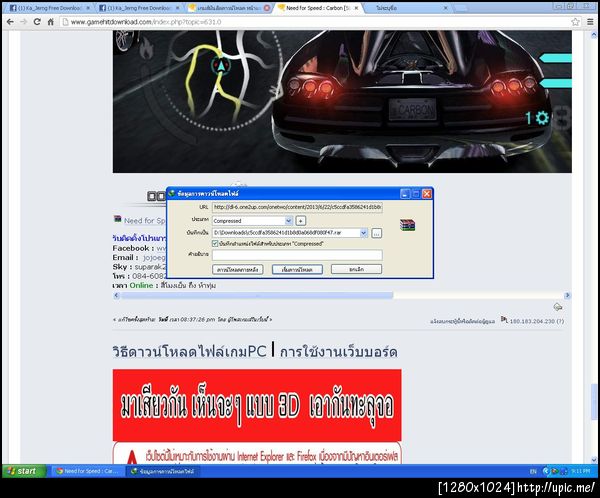The width and height of the screenshot is (600, 498).
Task: Open a new tab button
Action: coord(461,8)
